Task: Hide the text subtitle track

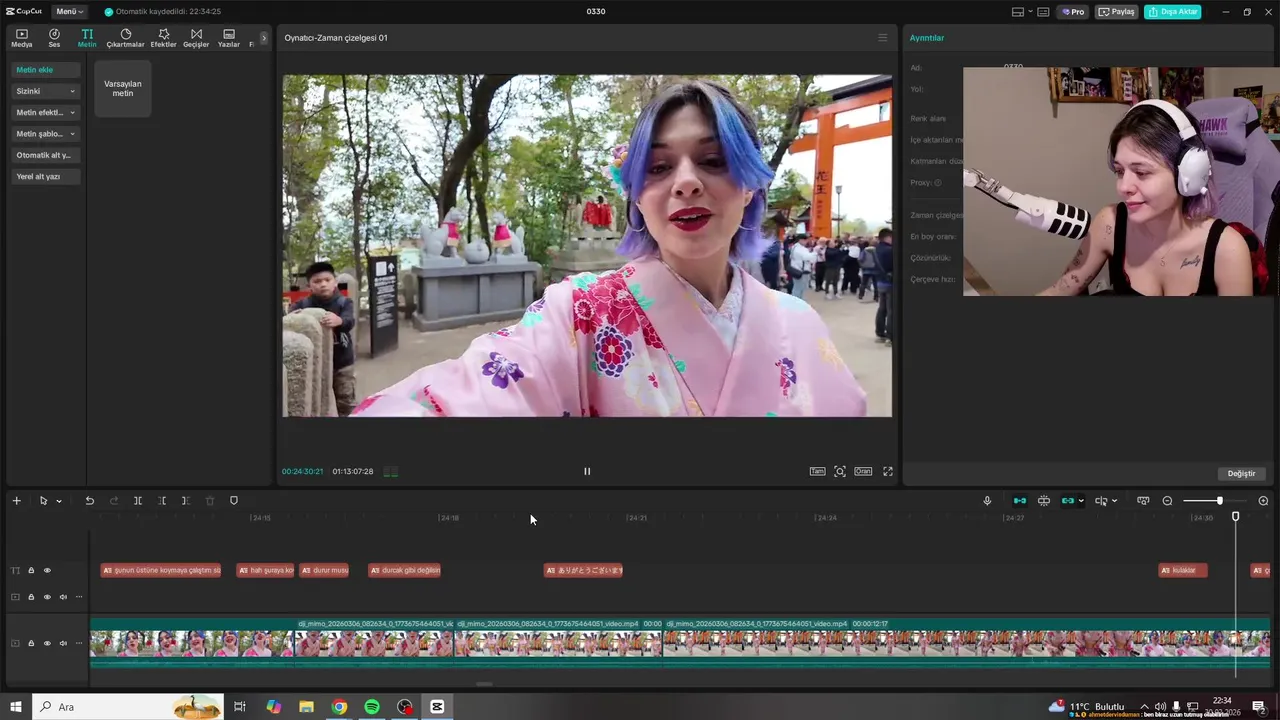Action: point(47,571)
